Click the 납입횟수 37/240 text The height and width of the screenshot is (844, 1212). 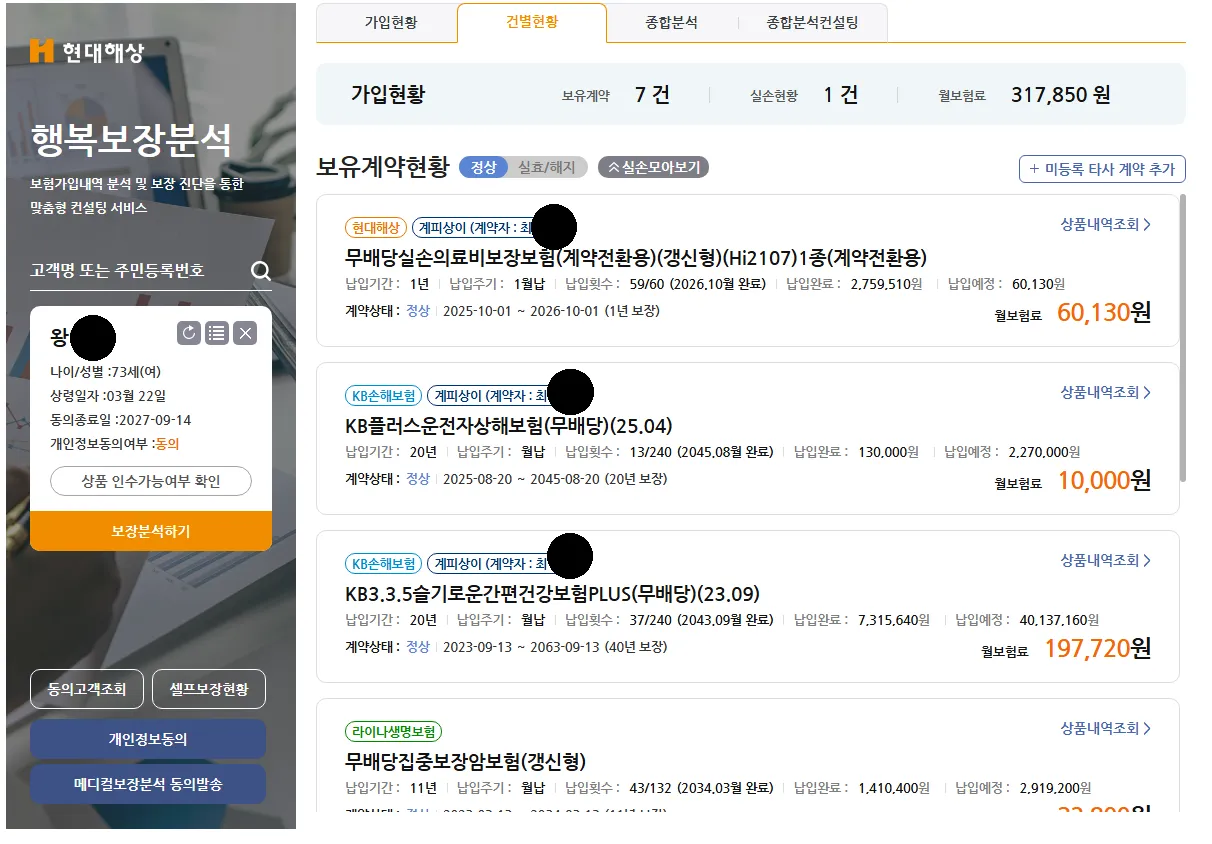(669, 620)
